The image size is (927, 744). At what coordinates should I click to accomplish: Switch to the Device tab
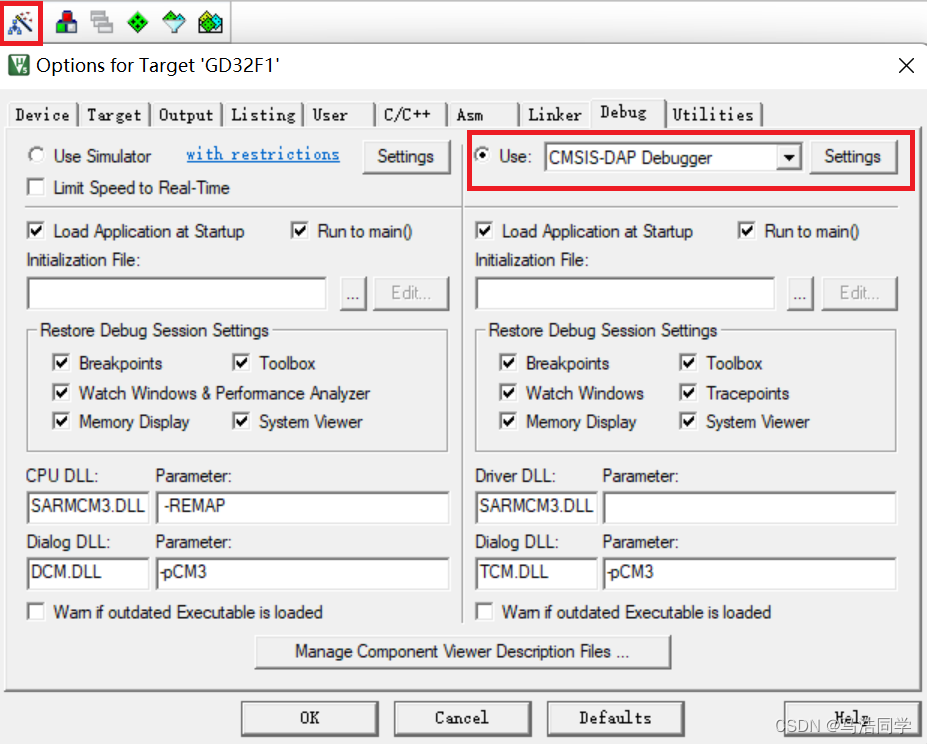point(43,115)
